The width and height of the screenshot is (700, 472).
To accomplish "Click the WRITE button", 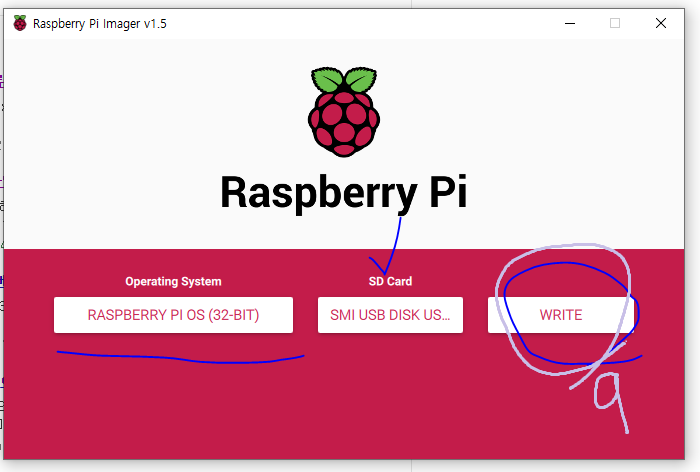I will (561, 315).
